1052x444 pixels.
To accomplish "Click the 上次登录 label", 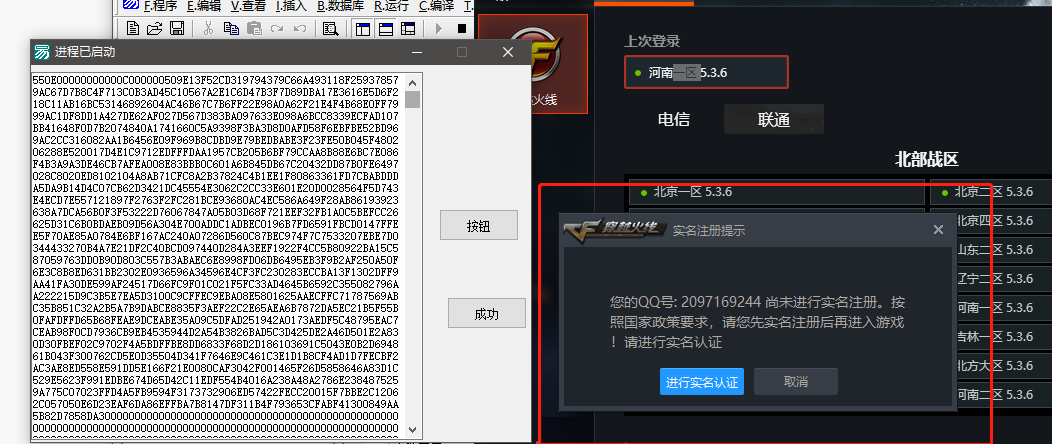I will (652, 41).
